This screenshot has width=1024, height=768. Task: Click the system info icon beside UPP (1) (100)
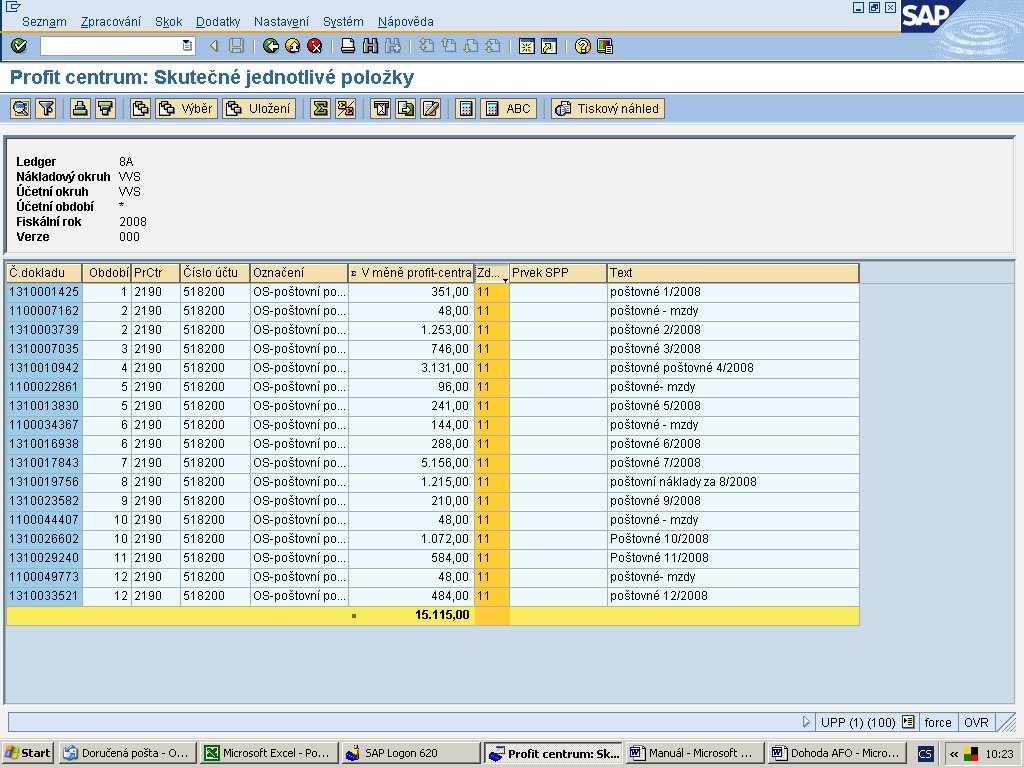pyautogui.click(x=908, y=722)
